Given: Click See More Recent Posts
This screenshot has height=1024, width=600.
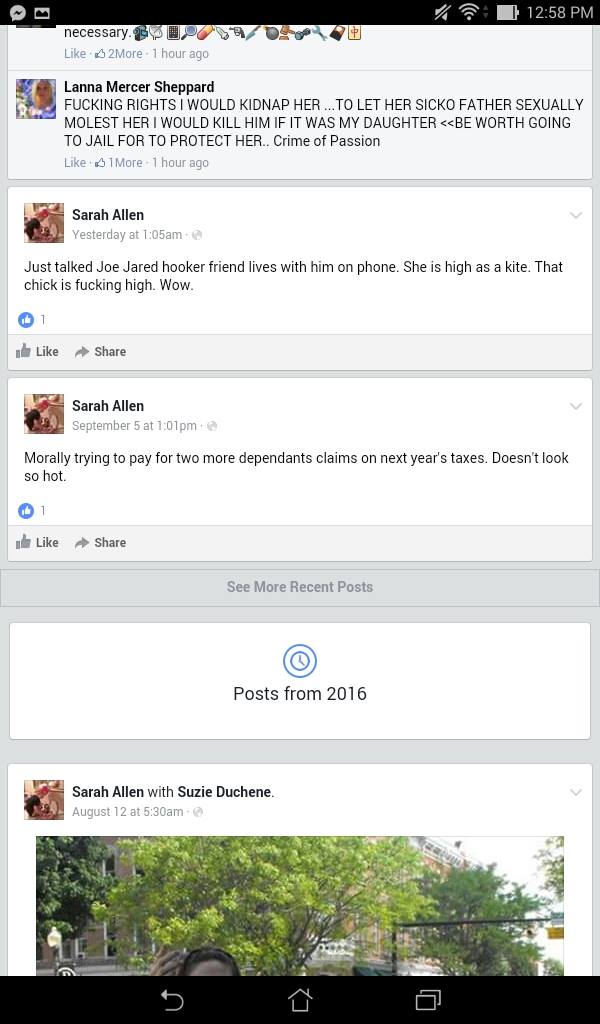Looking at the screenshot, I should (x=300, y=587).
